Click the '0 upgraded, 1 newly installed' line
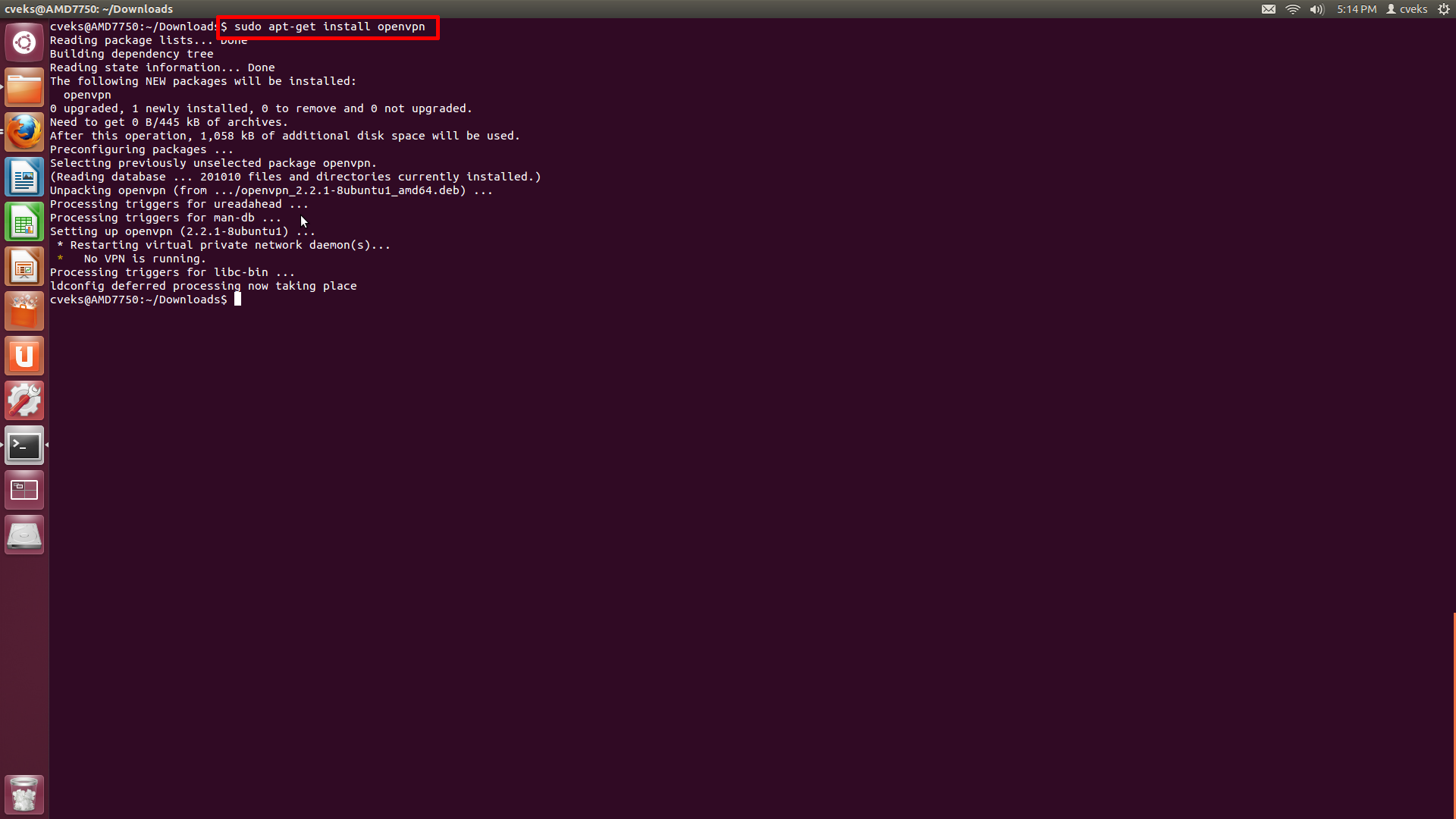The height and width of the screenshot is (819, 1456). point(261,108)
